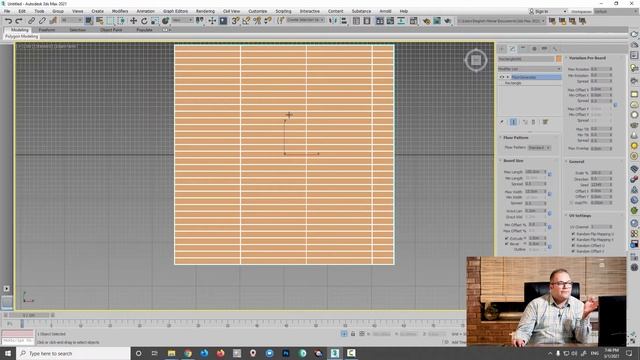Select the Select and Rotate tool
The width and height of the screenshot is (640, 360).
(x=144, y=20)
